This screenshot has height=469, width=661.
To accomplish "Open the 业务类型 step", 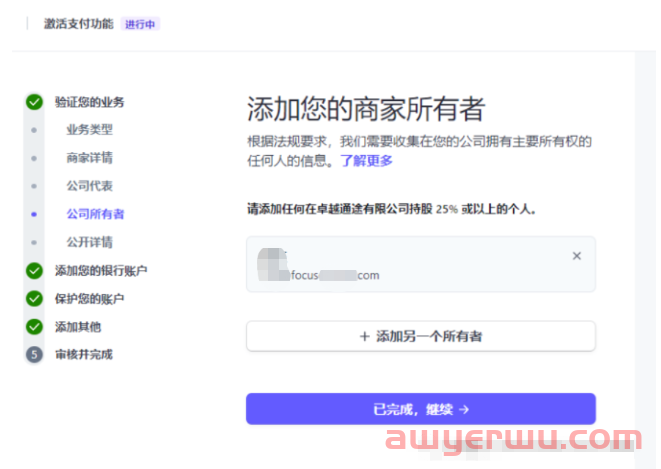I will [x=89, y=130].
